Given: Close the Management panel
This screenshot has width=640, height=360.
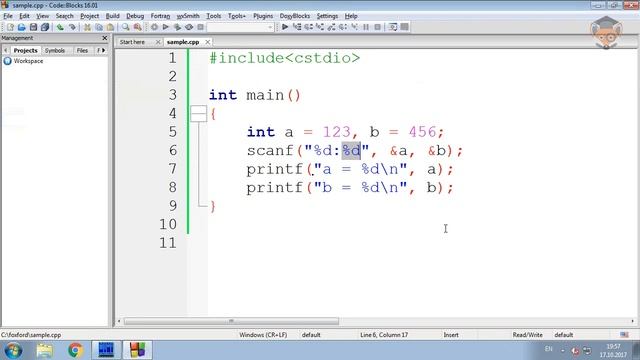Looking at the screenshot, I should [x=104, y=38].
